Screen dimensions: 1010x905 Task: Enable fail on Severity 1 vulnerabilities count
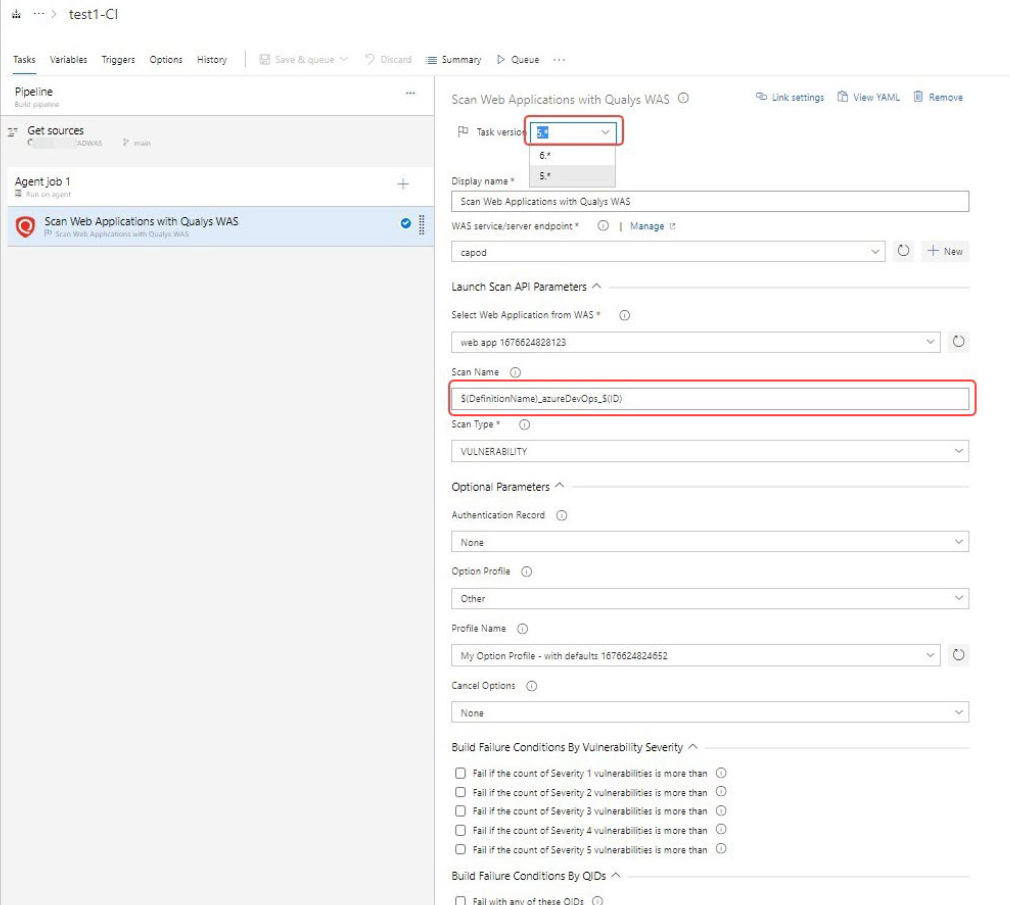click(x=461, y=773)
